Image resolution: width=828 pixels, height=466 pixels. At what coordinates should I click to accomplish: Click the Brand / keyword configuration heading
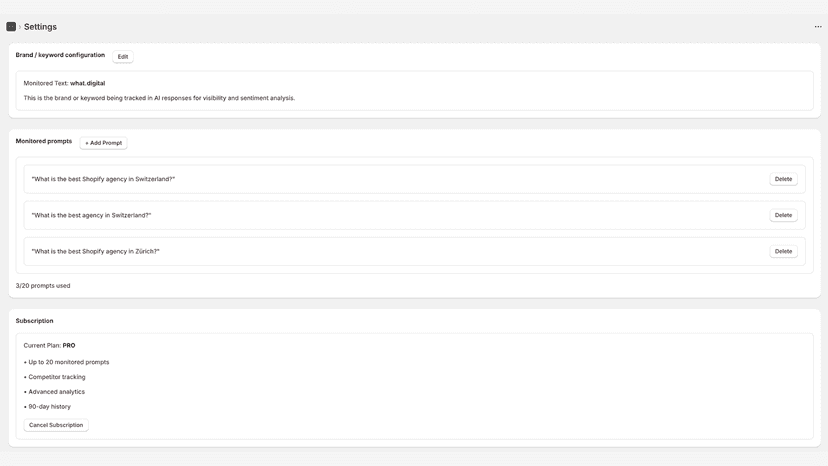click(60, 55)
